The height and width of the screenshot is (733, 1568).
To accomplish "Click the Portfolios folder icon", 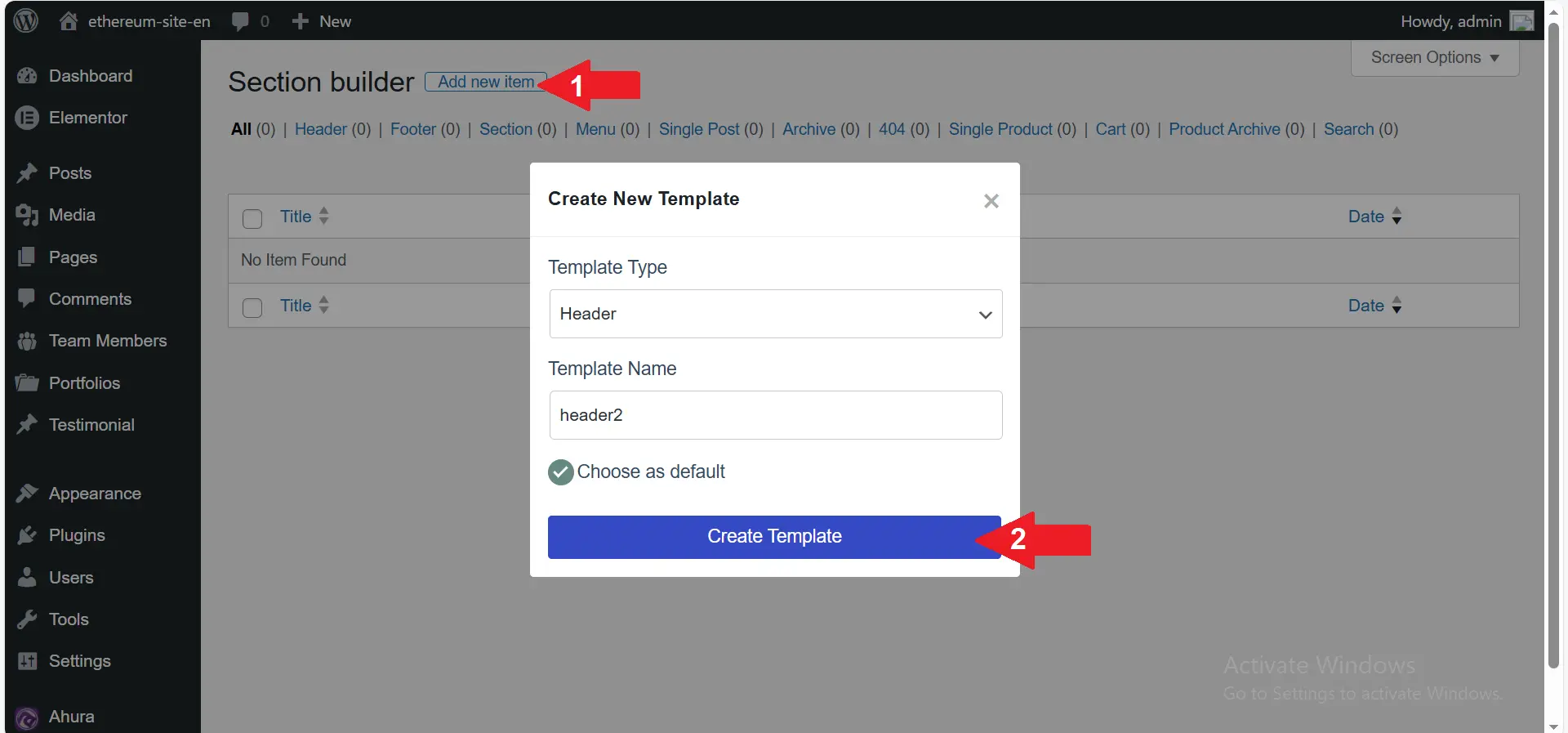I will pyautogui.click(x=27, y=383).
